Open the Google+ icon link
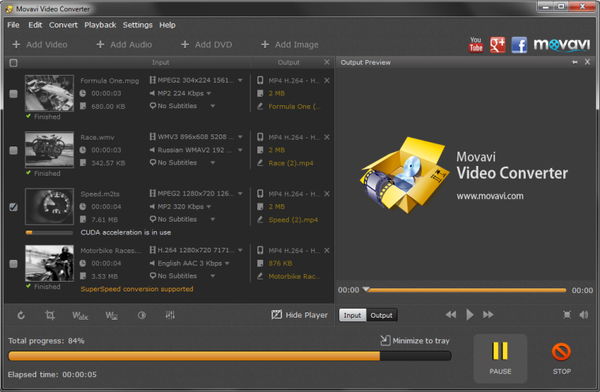This screenshot has width=600, height=392. [x=497, y=45]
